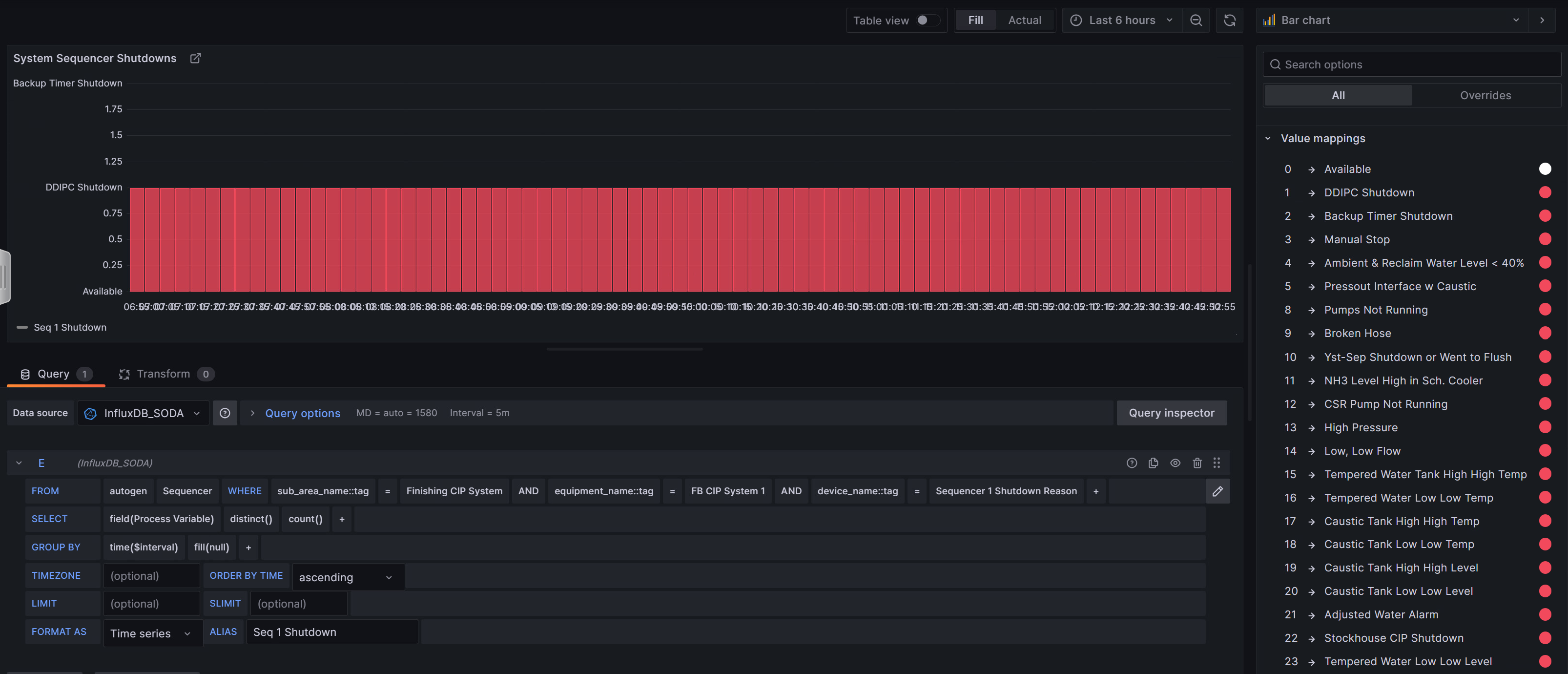
Task: Expand the Query options link
Action: click(302, 413)
